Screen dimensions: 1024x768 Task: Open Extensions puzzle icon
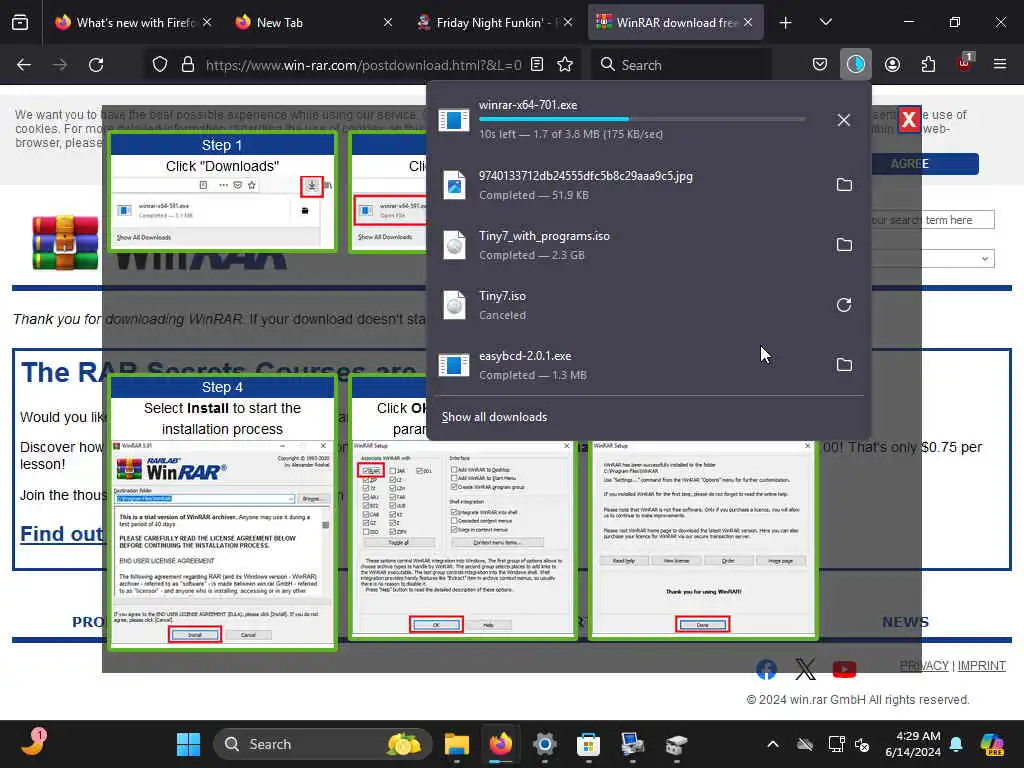928,65
